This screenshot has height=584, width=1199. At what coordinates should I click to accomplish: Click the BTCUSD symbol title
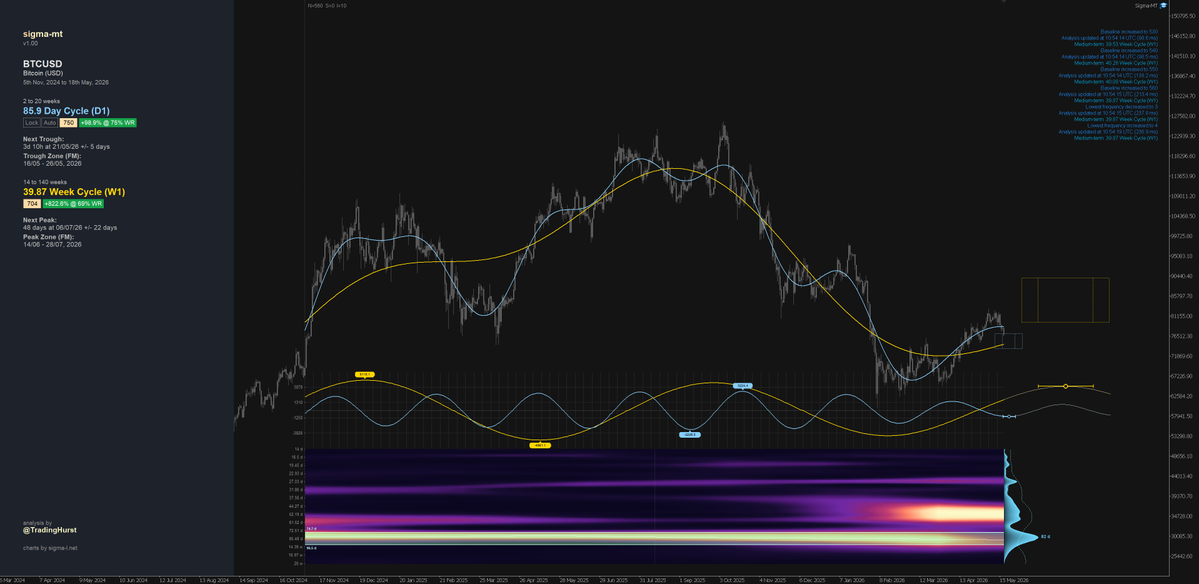pyautogui.click(x=42, y=63)
